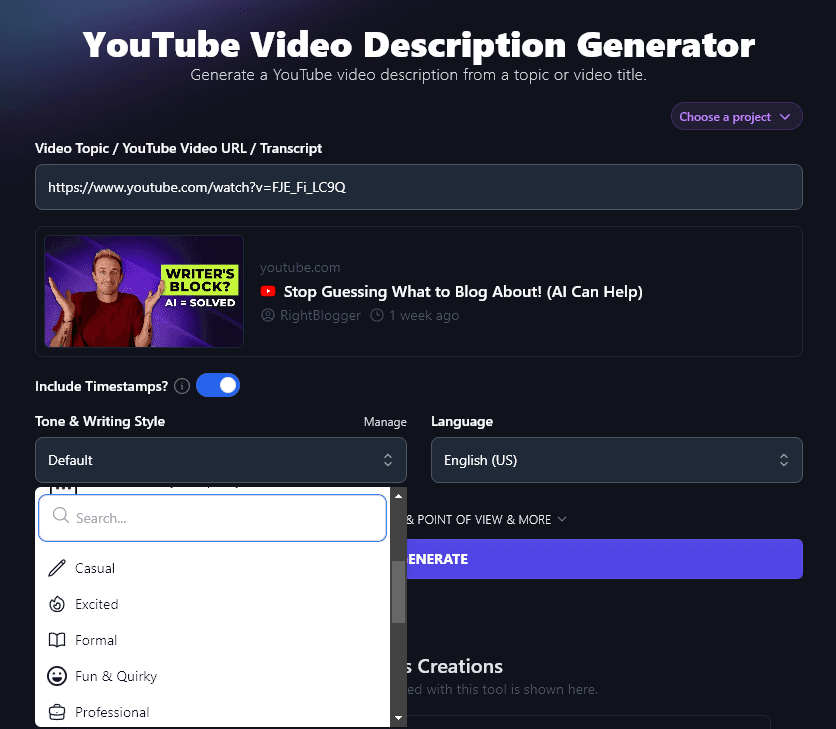The height and width of the screenshot is (729, 836).
Task: Click the Generate button
Action: click(x=600, y=559)
